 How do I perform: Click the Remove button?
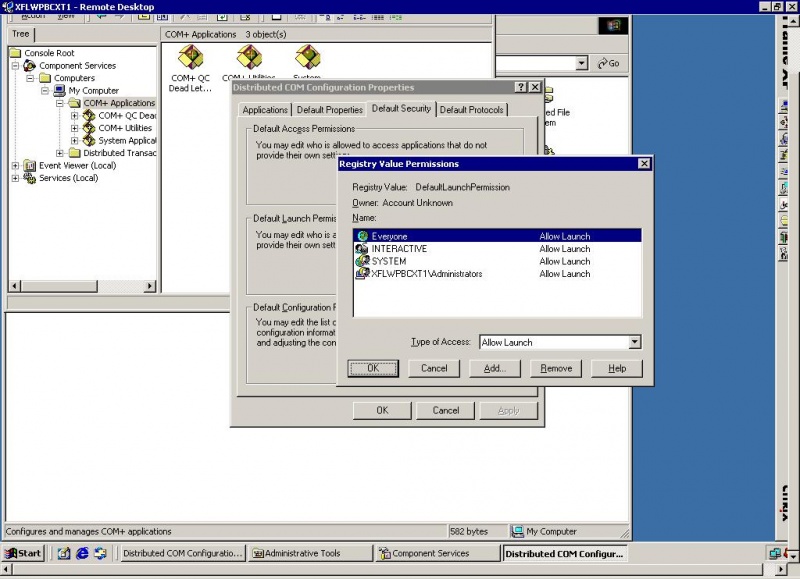(x=556, y=368)
